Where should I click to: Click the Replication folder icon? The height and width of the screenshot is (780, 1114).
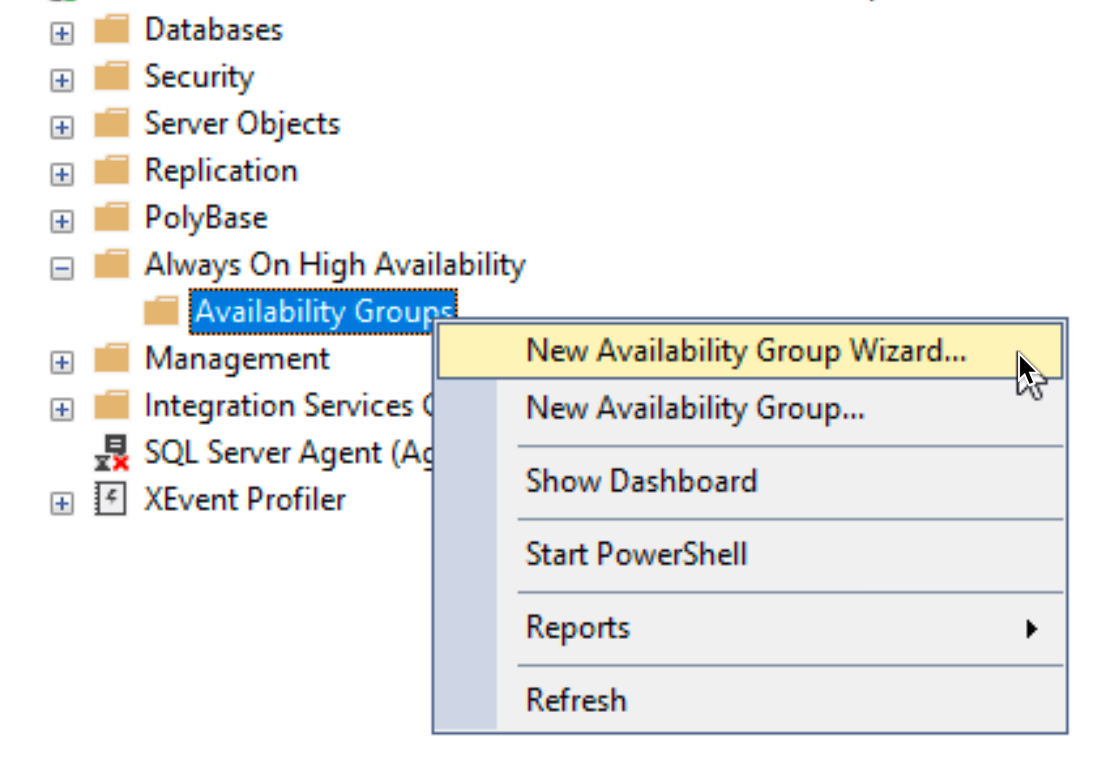point(112,170)
